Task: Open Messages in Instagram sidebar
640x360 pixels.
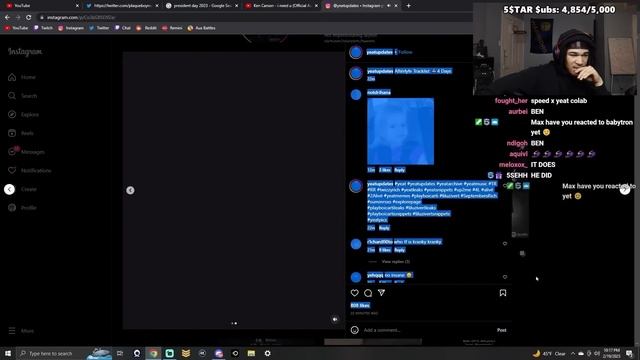Action: coord(26,152)
